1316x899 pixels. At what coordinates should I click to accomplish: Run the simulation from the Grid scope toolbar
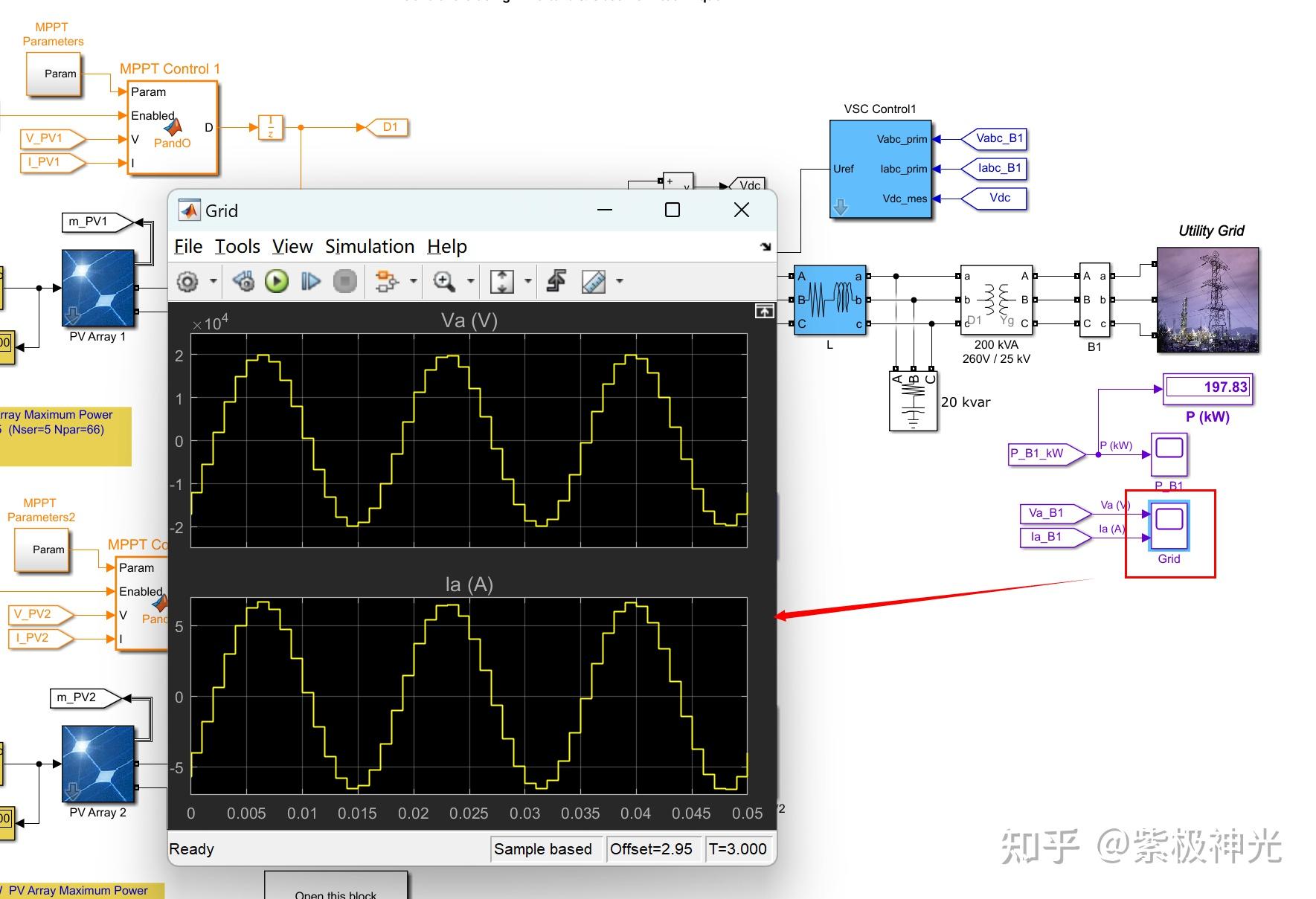tap(276, 281)
